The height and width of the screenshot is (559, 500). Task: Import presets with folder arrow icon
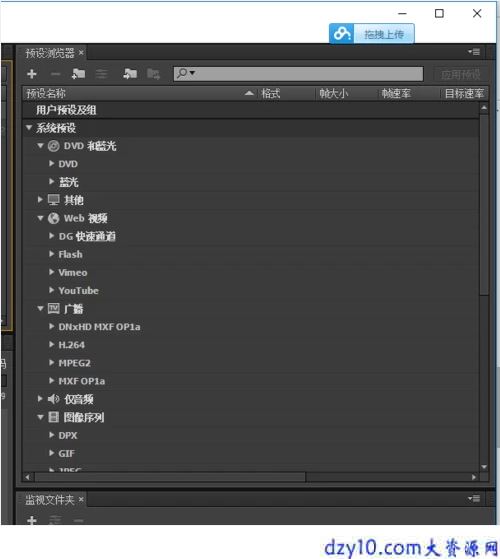click(x=130, y=74)
